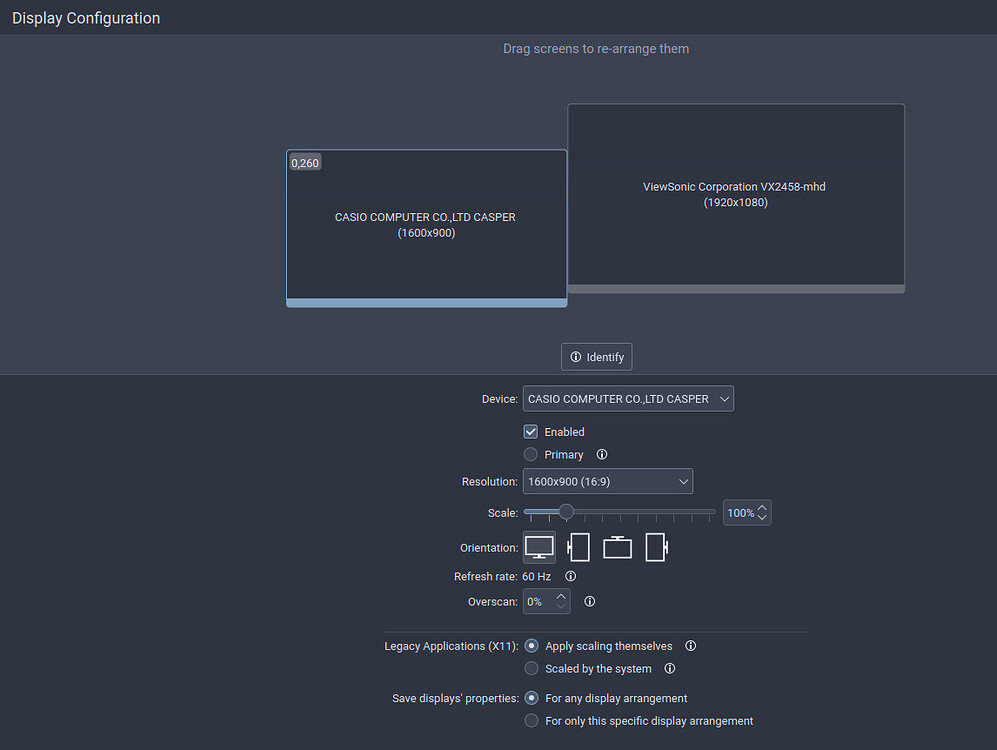Viewport: 997px width, 750px height.
Task: Set CASIO display as Primary
Action: click(530, 454)
